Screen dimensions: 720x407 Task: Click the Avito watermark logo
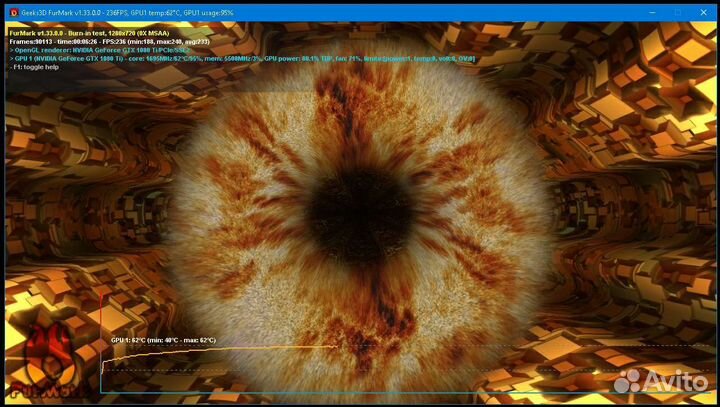[x=630, y=381]
